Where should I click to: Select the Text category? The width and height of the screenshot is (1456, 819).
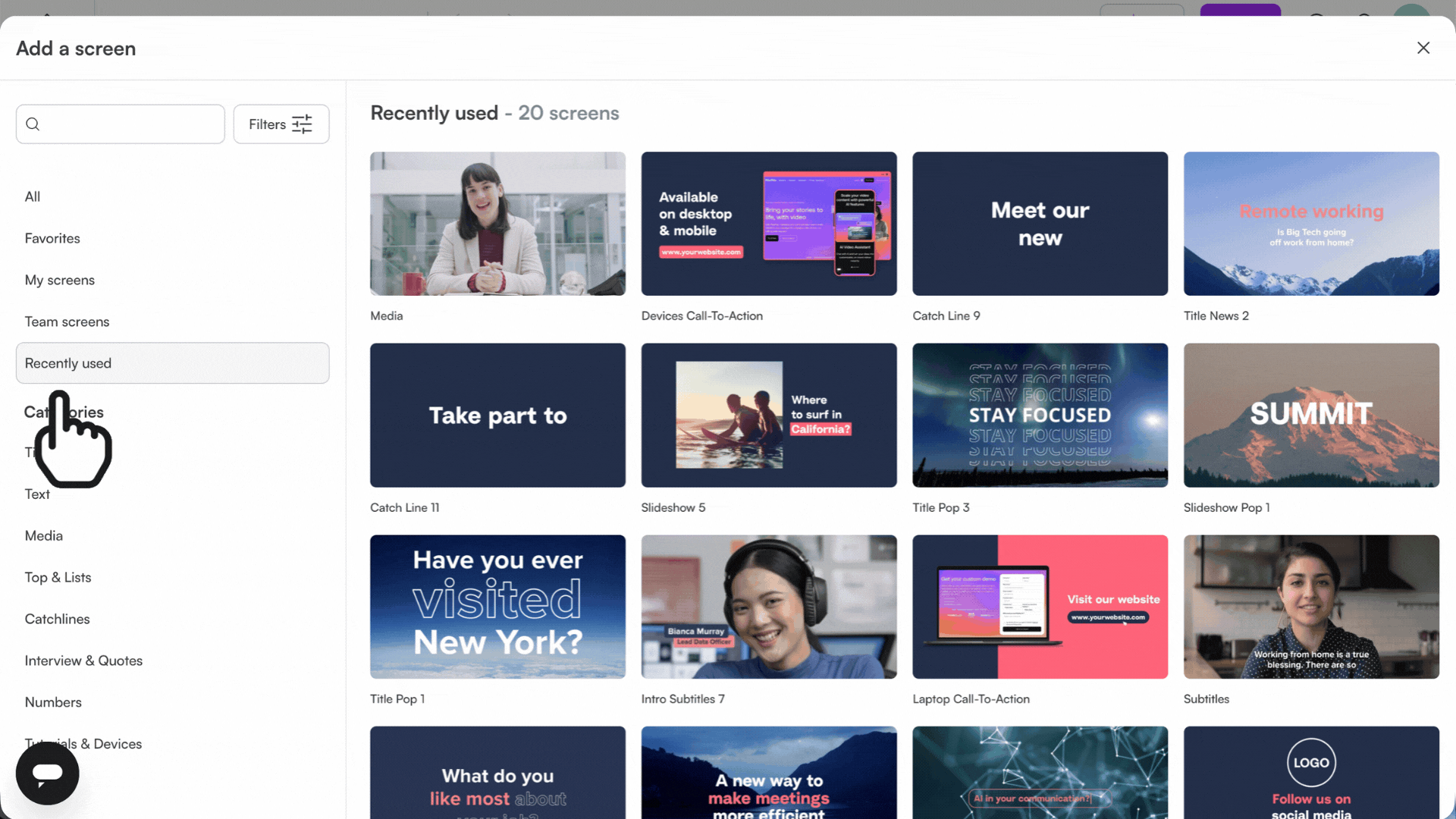pyautogui.click(x=37, y=494)
